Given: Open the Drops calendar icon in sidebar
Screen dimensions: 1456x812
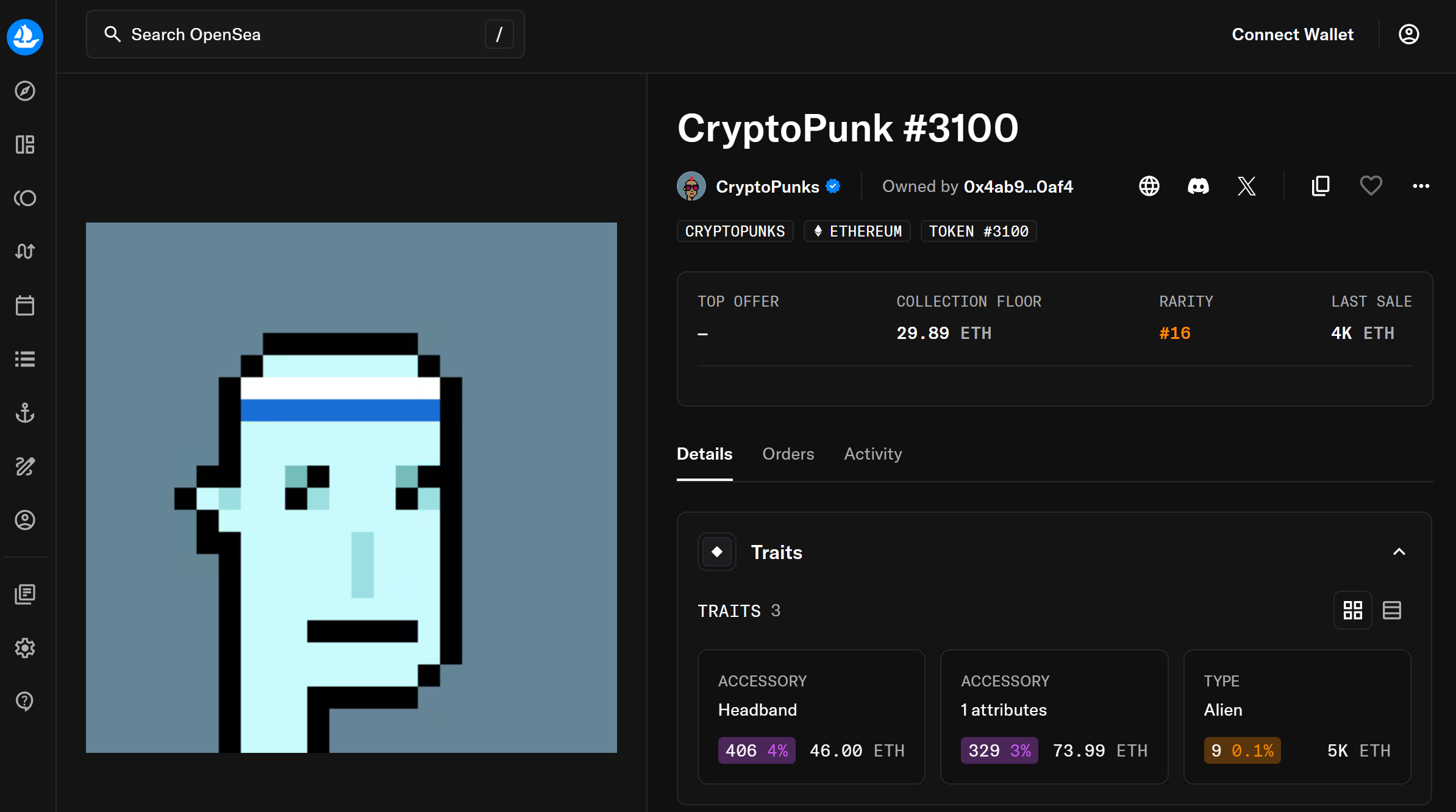Looking at the screenshot, I should point(25,305).
